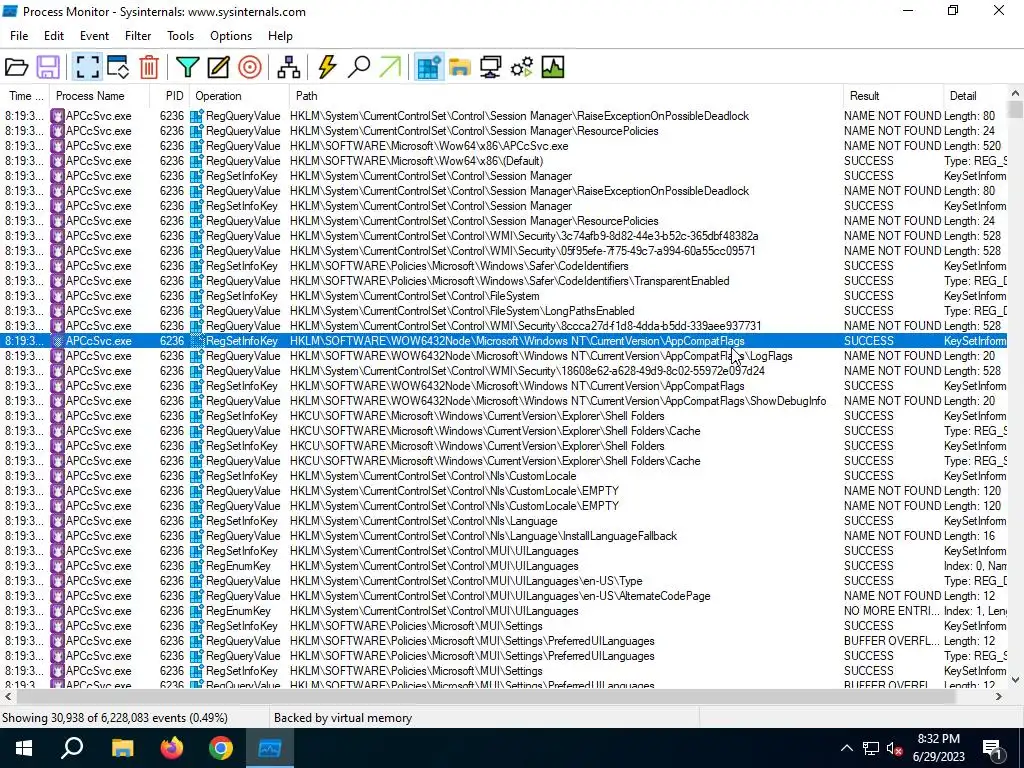Open Find using the magnifier toolbar icon
The width and height of the screenshot is (1024, 768).
pos(359,67)
